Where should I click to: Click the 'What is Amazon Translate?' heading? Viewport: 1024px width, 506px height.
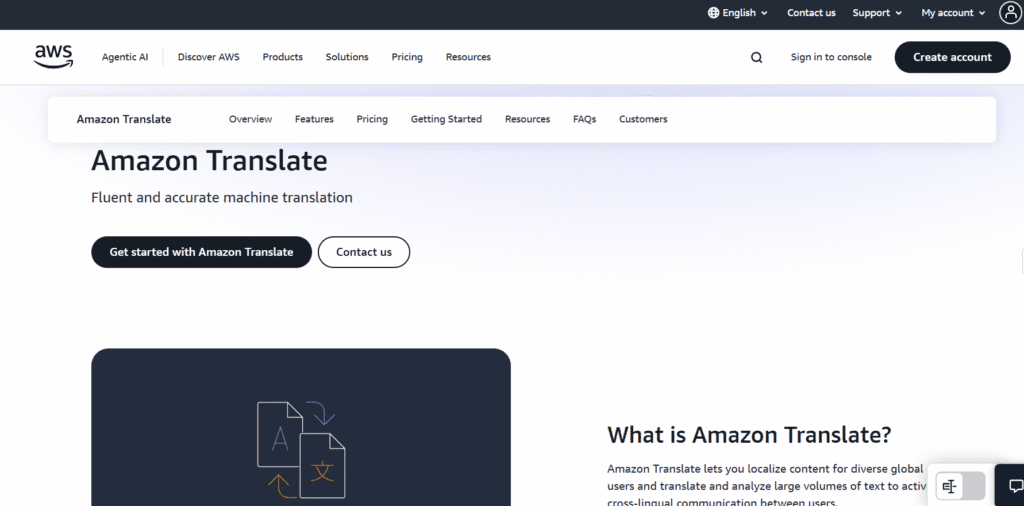point(749,434)
